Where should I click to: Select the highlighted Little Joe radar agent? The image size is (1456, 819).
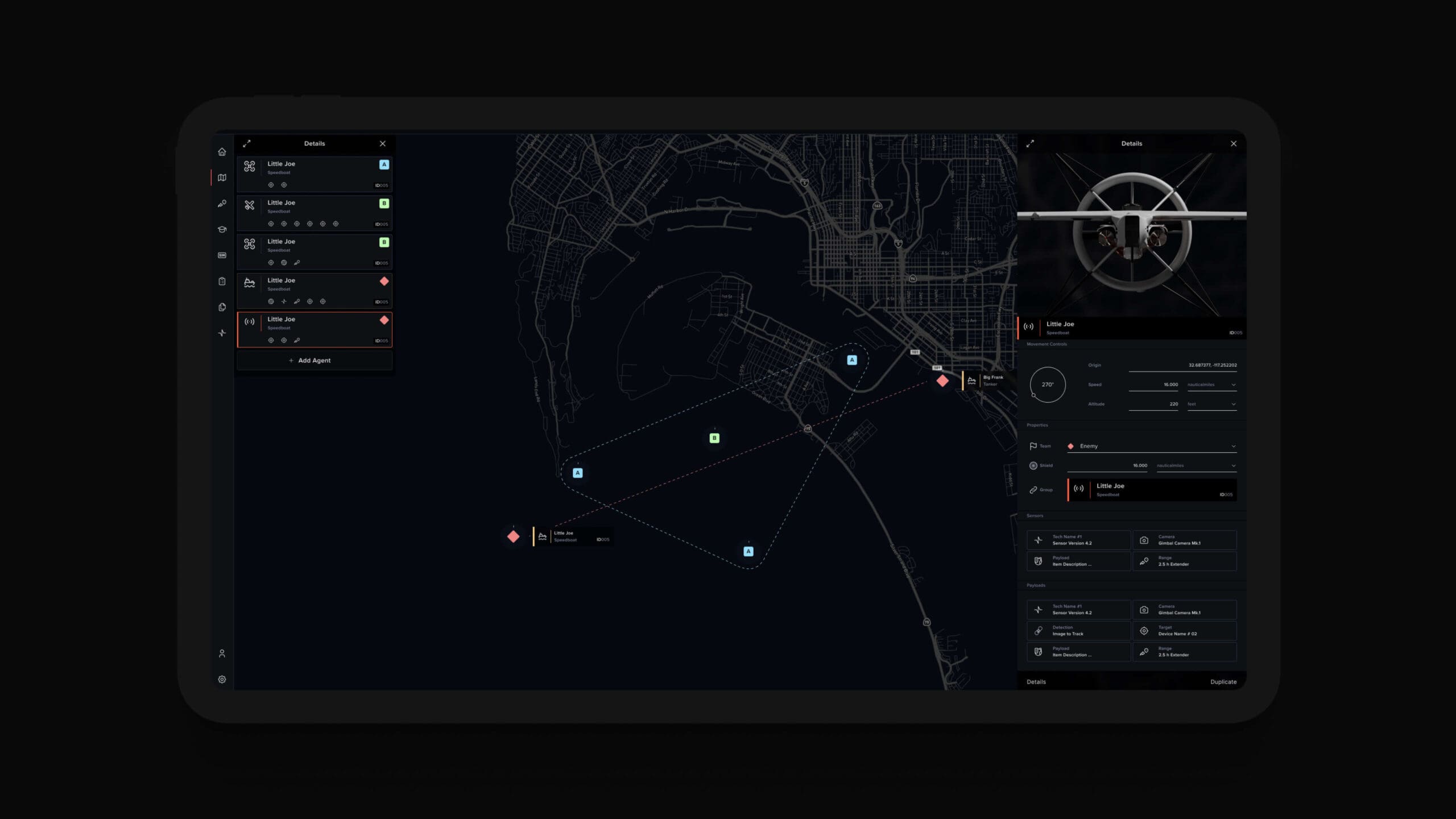tap(315, 329)
